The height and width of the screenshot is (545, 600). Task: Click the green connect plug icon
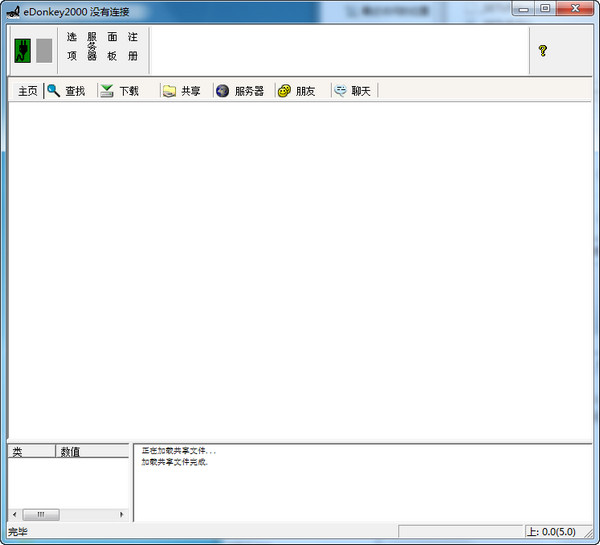pyautogui.click(x=23, y=50)
